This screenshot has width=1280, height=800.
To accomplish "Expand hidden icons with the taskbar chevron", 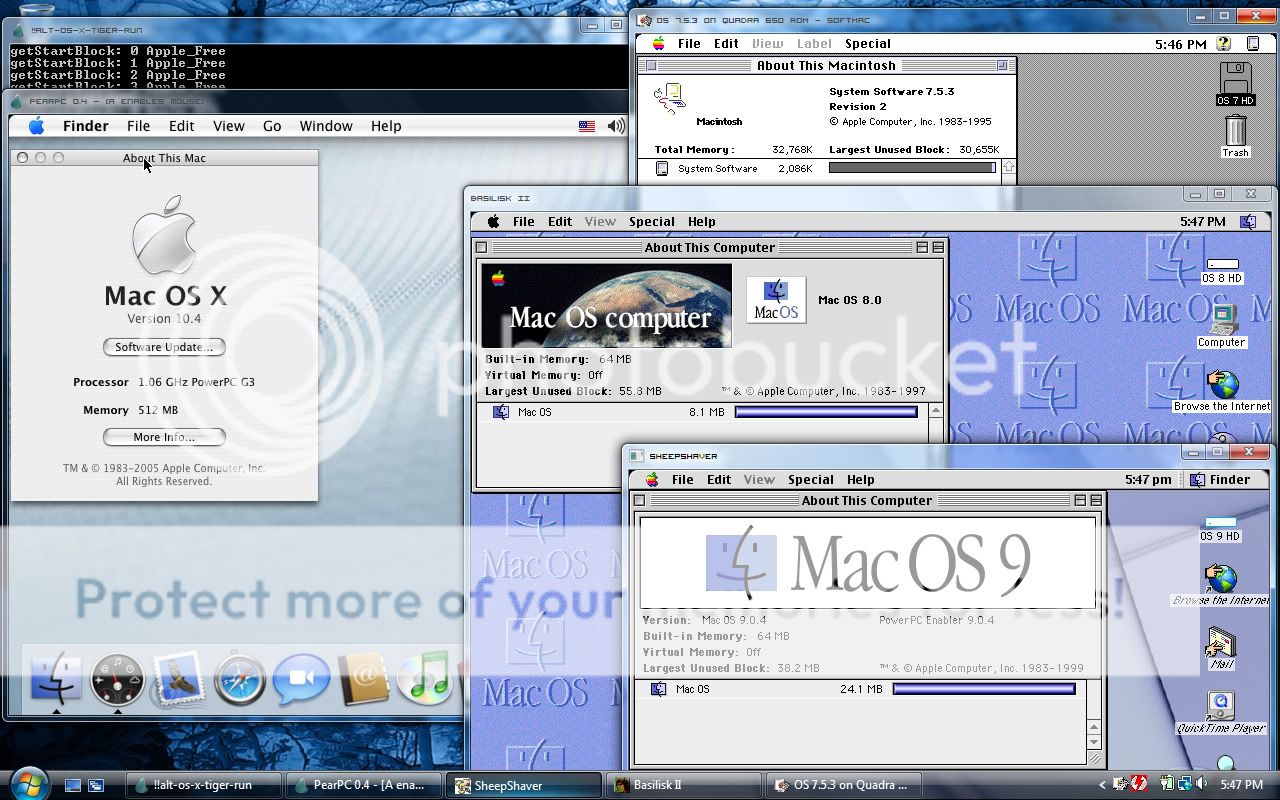I will [x=1103, y=785].
